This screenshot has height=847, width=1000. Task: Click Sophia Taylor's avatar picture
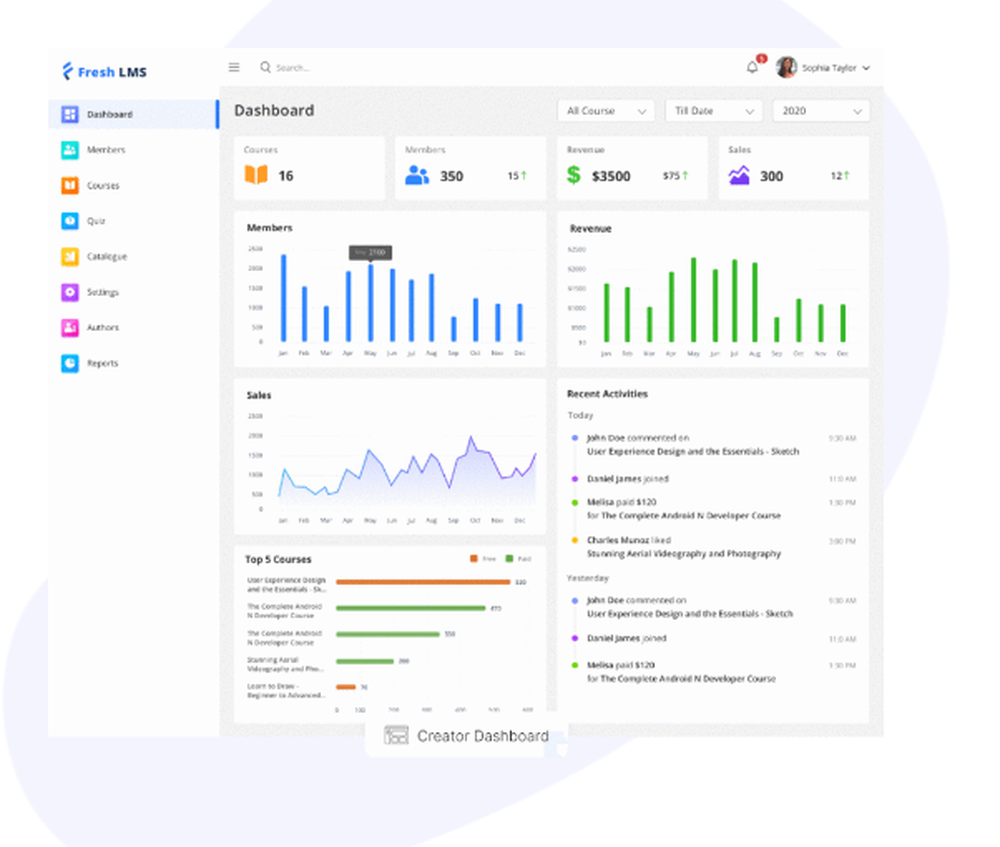click(x=786, y=67)
